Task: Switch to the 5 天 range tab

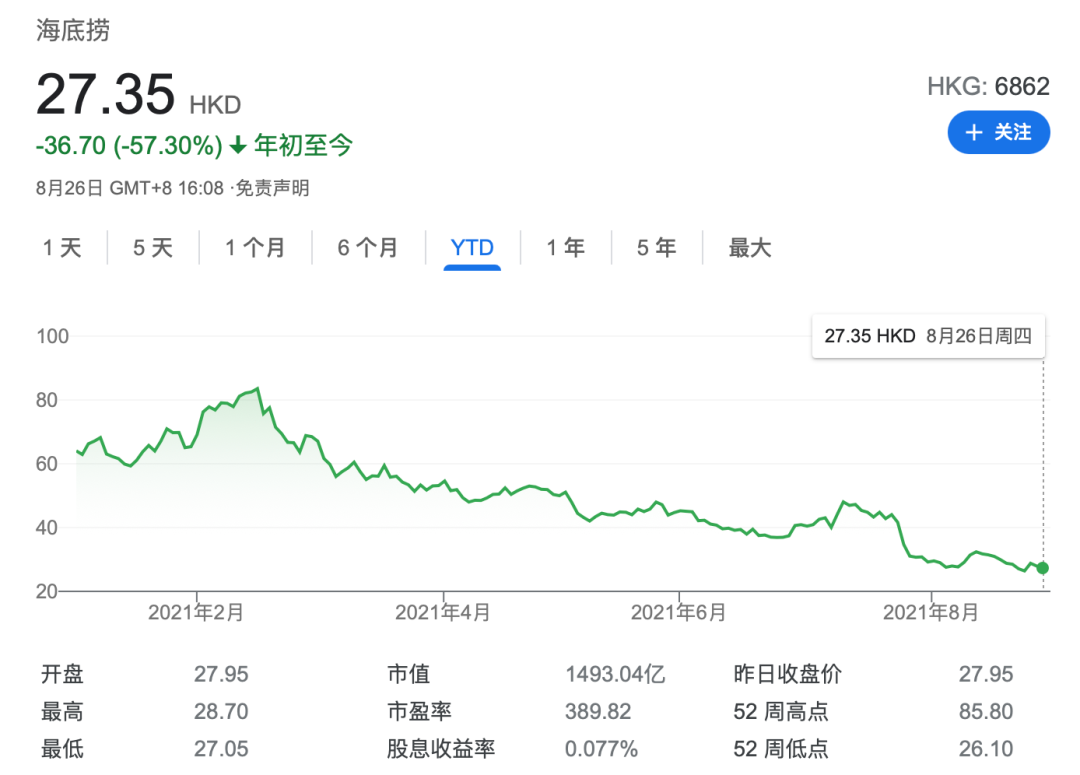Action: coord(153,247)
